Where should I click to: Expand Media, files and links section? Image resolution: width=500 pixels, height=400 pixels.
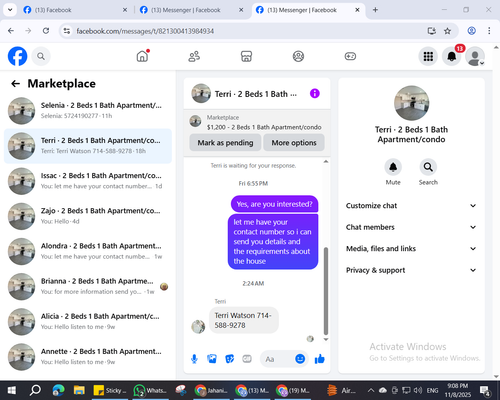coord(411,249)
